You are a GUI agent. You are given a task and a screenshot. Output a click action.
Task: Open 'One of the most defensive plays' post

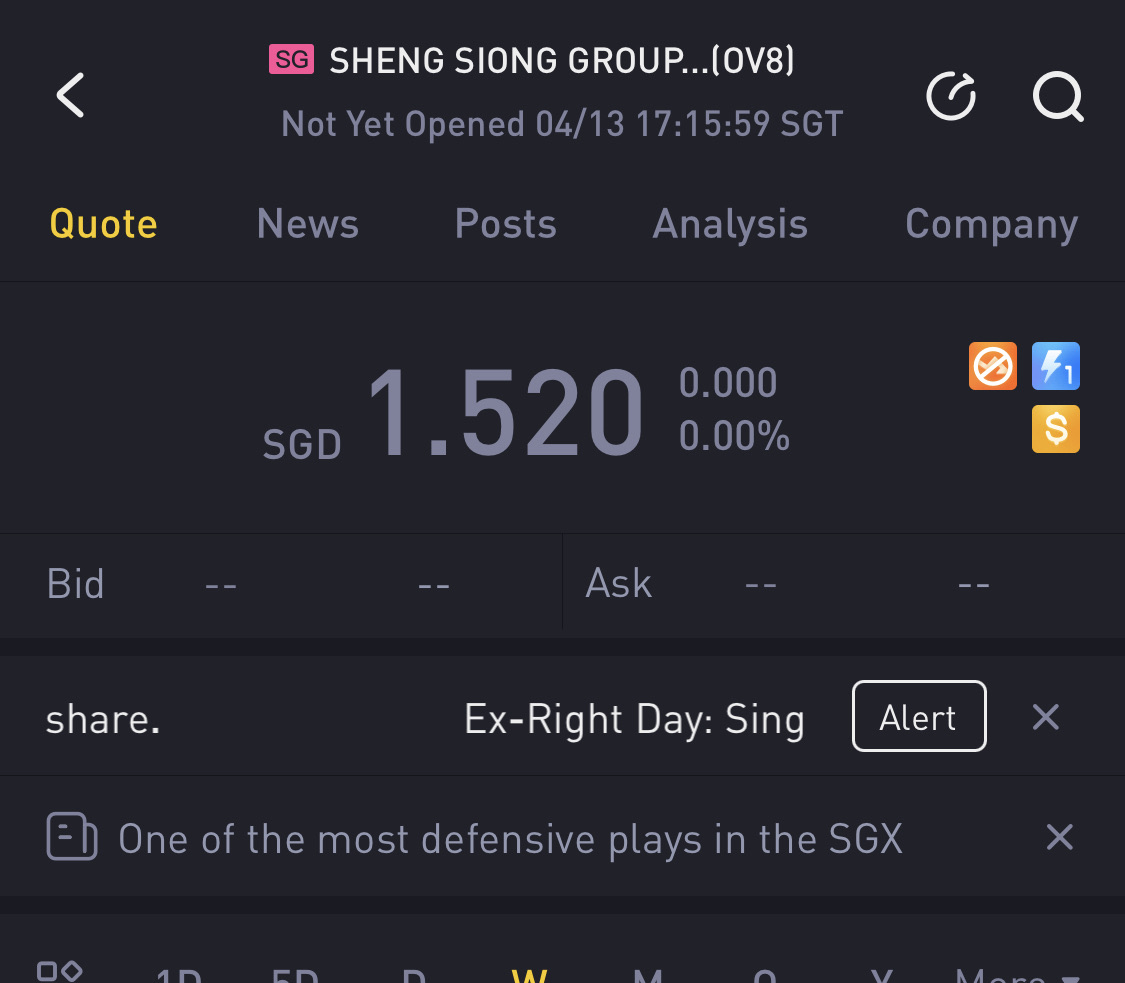510,838
